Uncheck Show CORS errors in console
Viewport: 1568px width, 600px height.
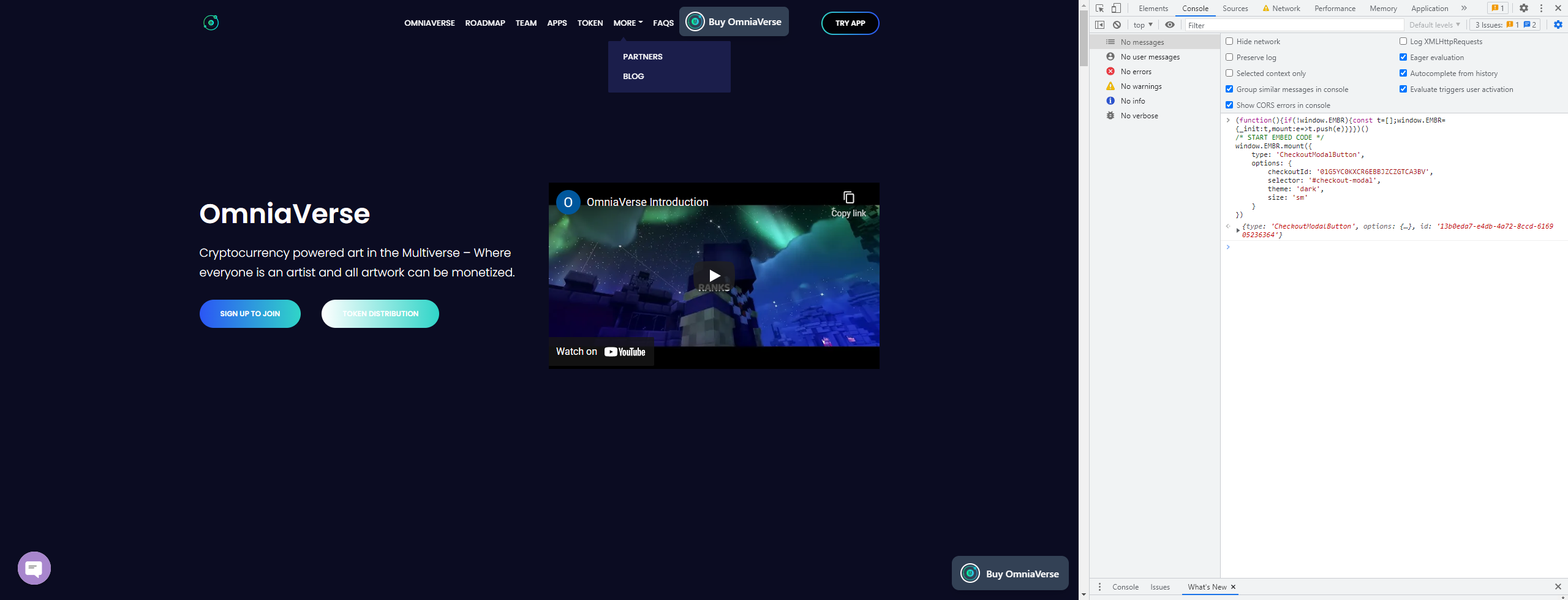coord(1229,105)
